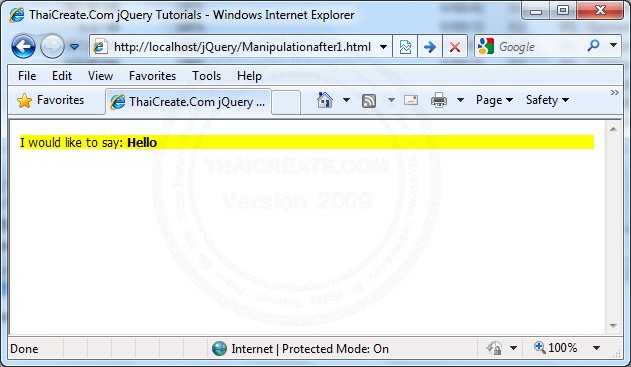Open the Edit menu
Image resolution: width=631 pixels, height=367 pixels.
click(x=62, y=76)
